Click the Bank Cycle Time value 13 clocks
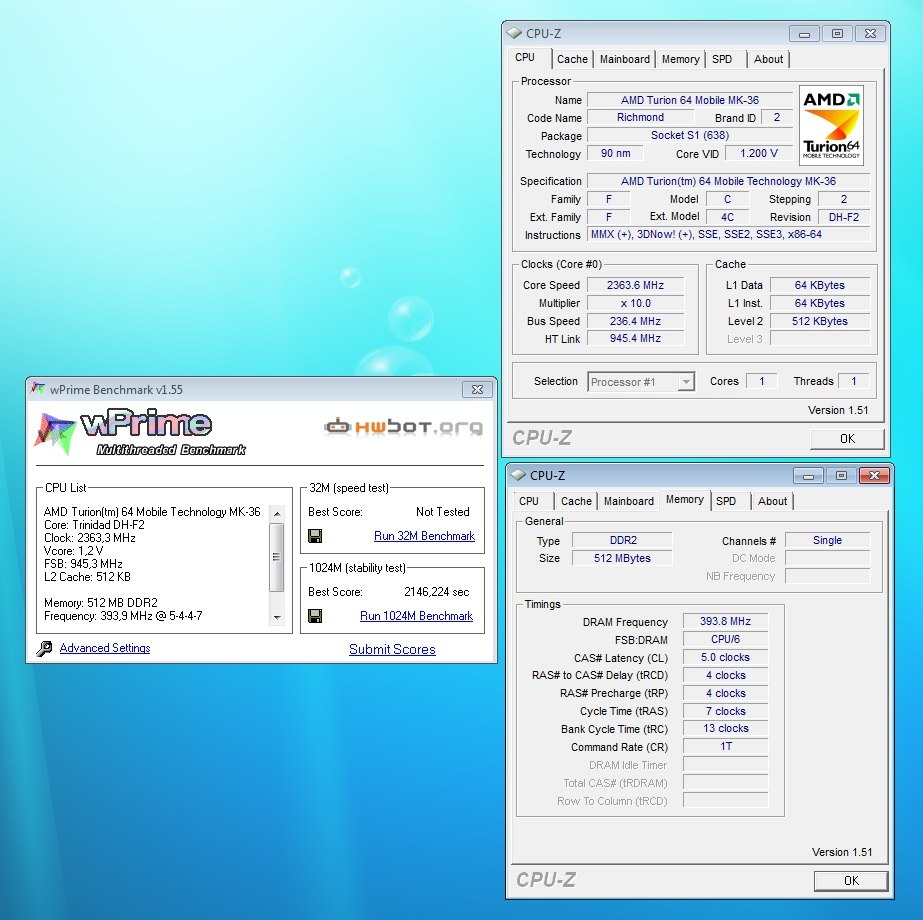 [x=725, y=728]
